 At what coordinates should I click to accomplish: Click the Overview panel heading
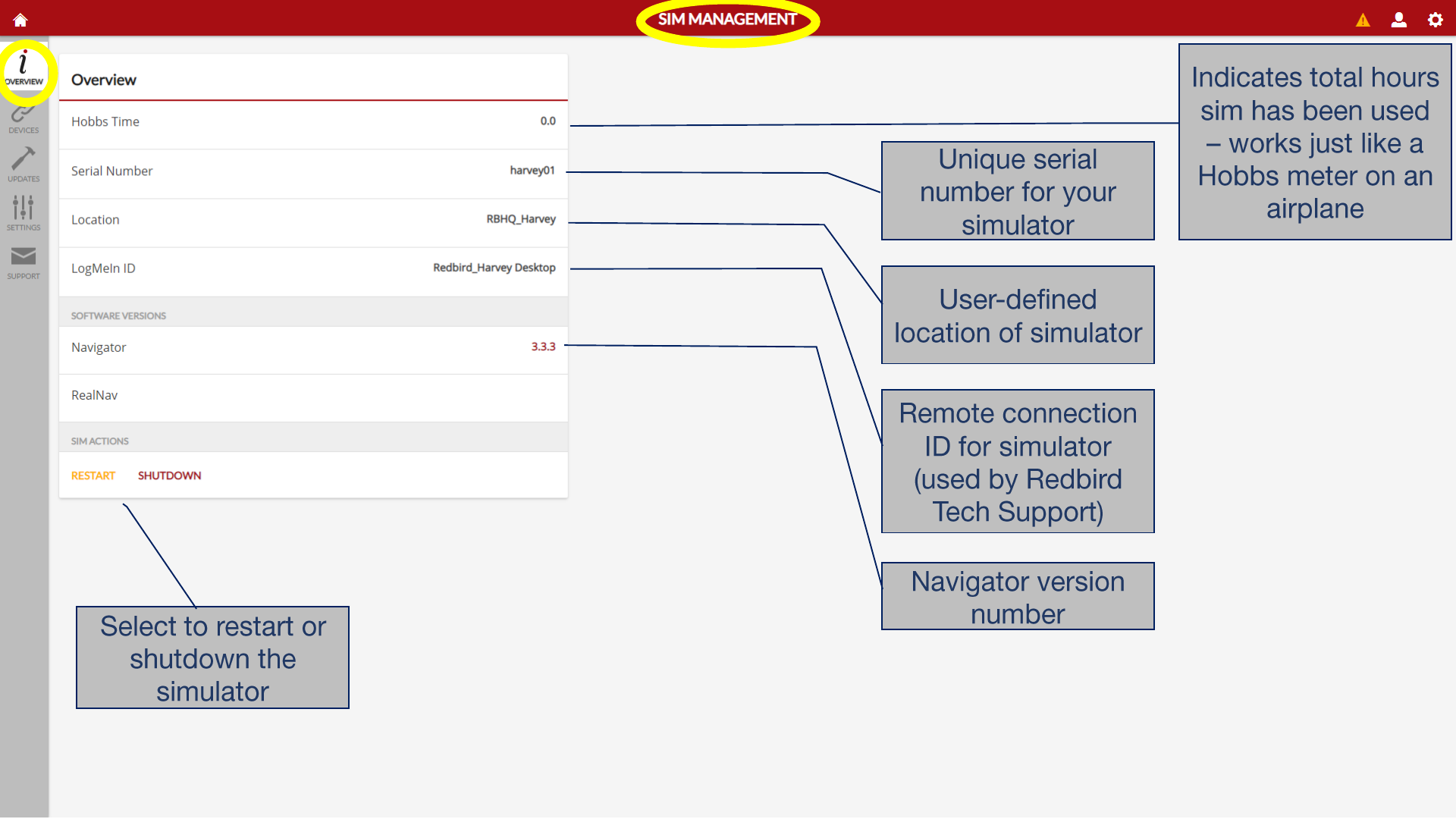[104, 80]
